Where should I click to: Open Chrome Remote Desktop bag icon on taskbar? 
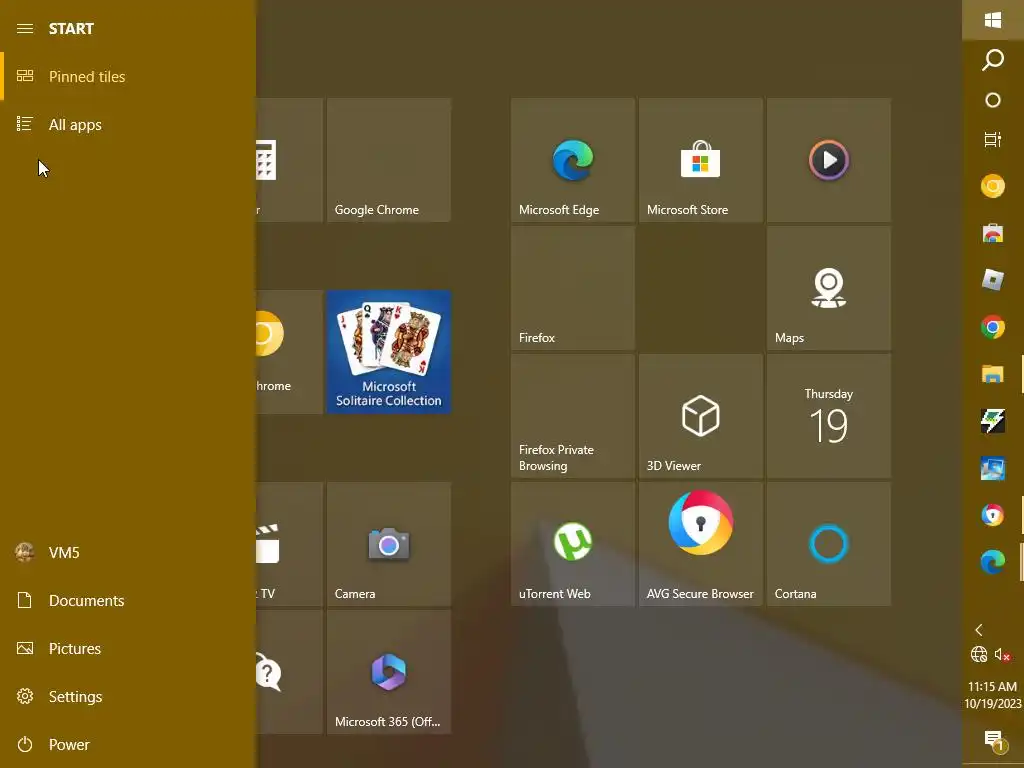(x=993, y=233)
